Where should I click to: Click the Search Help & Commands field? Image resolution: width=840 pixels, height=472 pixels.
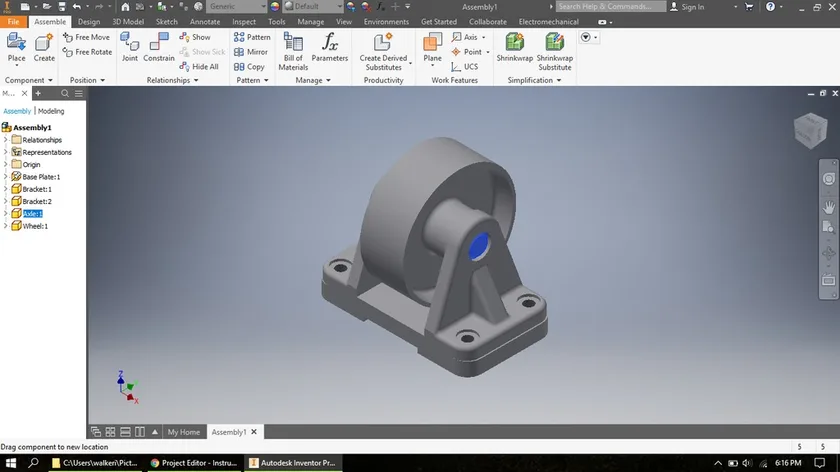pyautogui.click(x=610, y=6)
